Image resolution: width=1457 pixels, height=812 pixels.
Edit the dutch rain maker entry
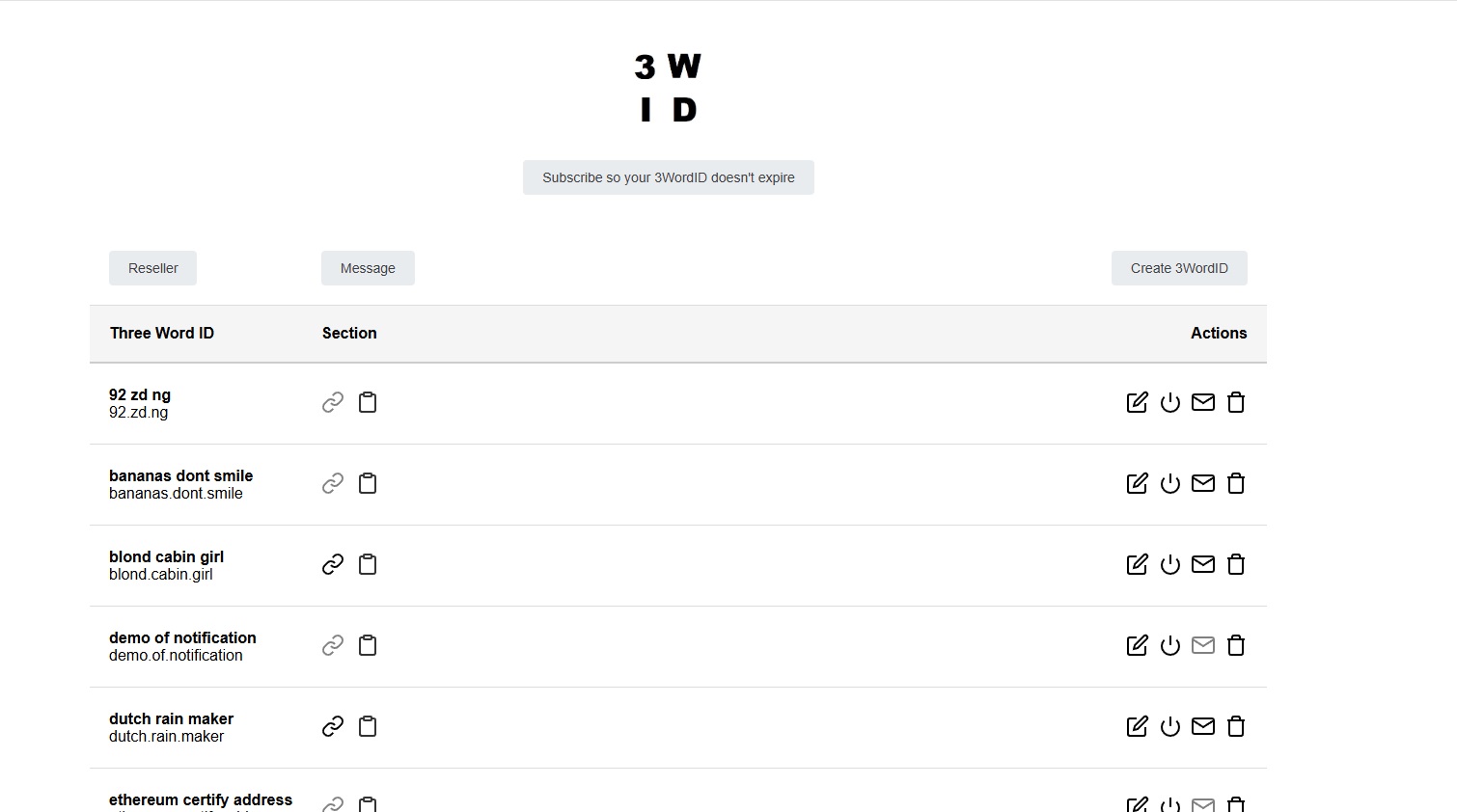tap(1138, 726)
